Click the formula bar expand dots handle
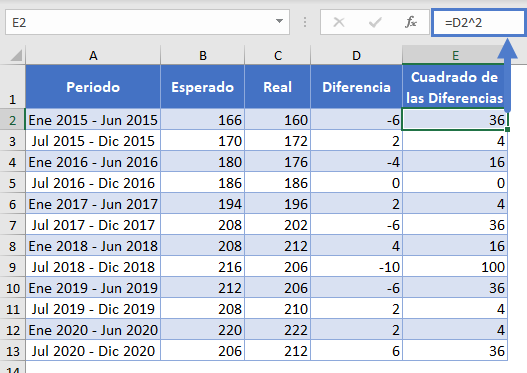This screenshot has height=373, width=527. pos(305,22)
